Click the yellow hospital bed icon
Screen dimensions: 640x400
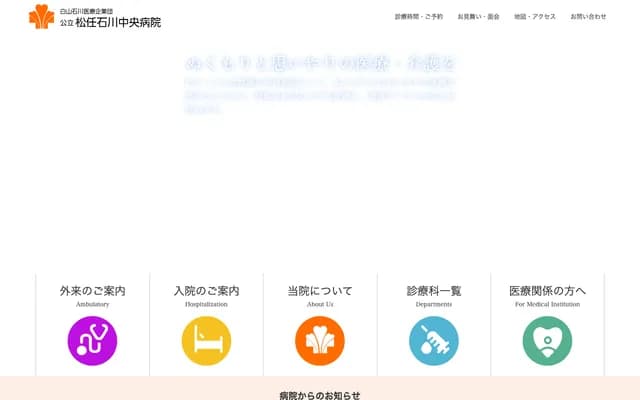[x=206, y=340]
